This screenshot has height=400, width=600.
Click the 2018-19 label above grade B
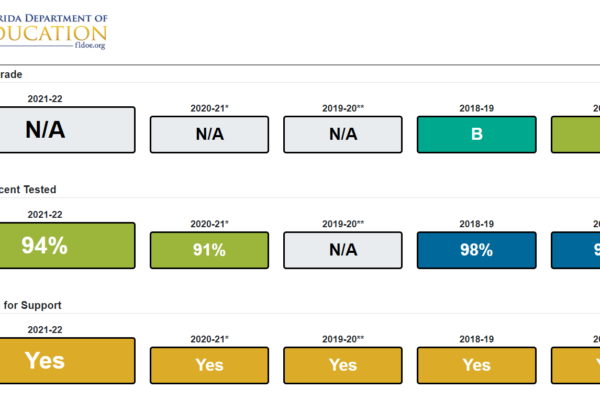pyautogui.click(x=476, y=108)
